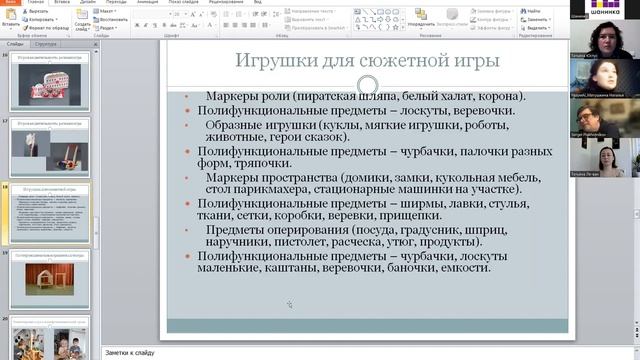The image size is (640, 360).
Task: Close the slides thumbnail pane
Action: coord(96,44)
